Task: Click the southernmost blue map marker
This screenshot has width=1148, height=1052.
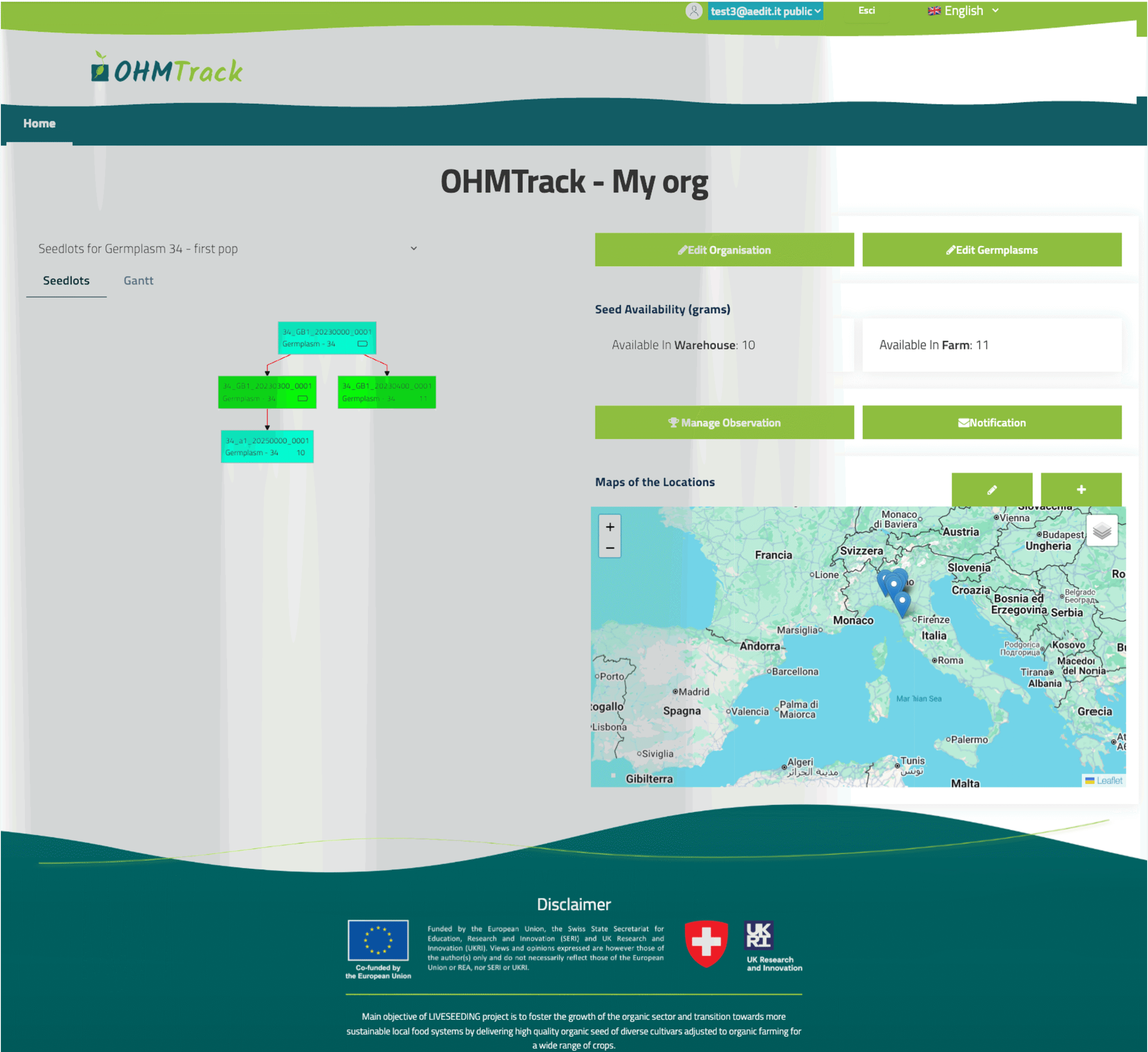Action: [x=902, y=603]
